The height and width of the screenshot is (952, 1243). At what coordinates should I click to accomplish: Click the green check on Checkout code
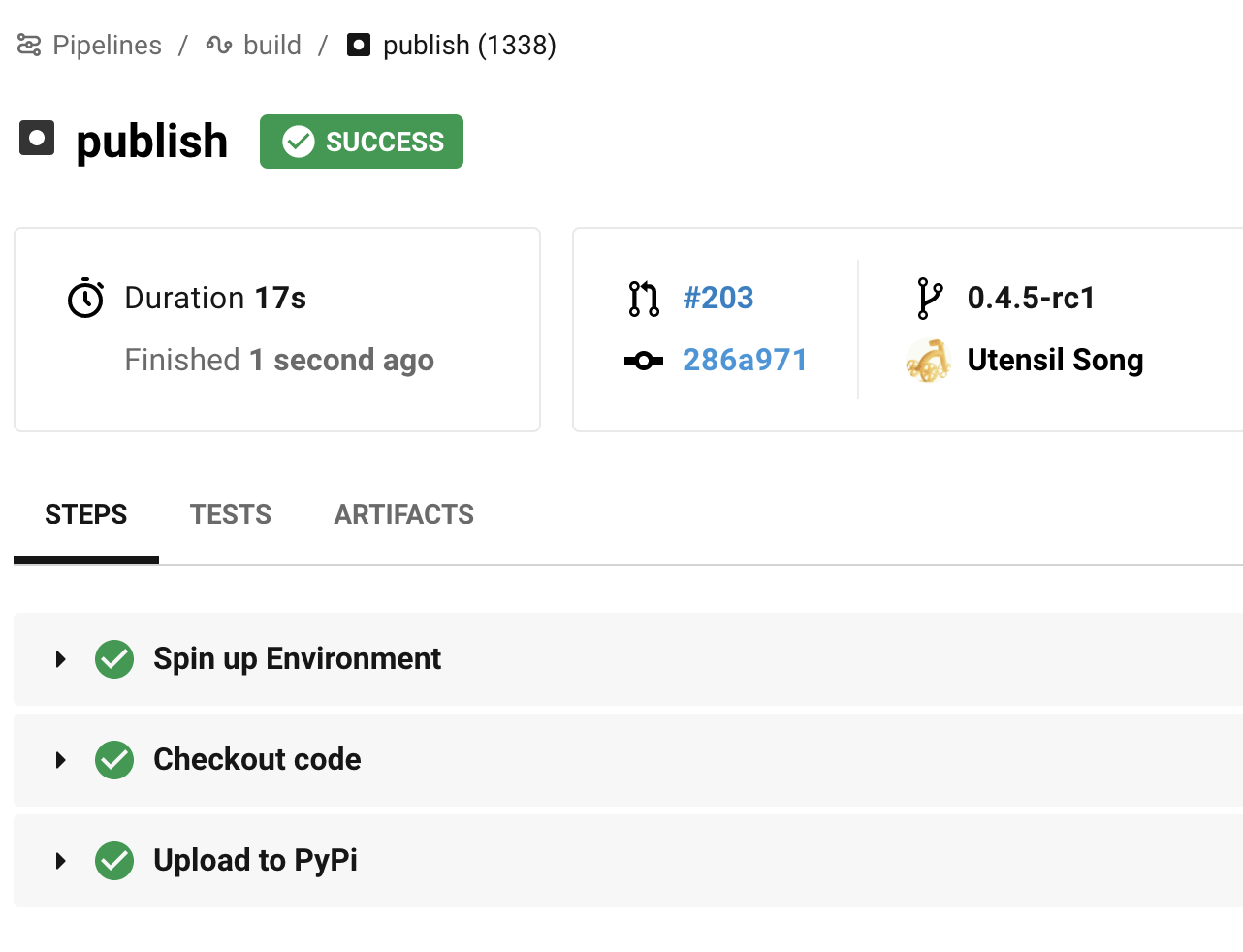(x=114, y=760)
